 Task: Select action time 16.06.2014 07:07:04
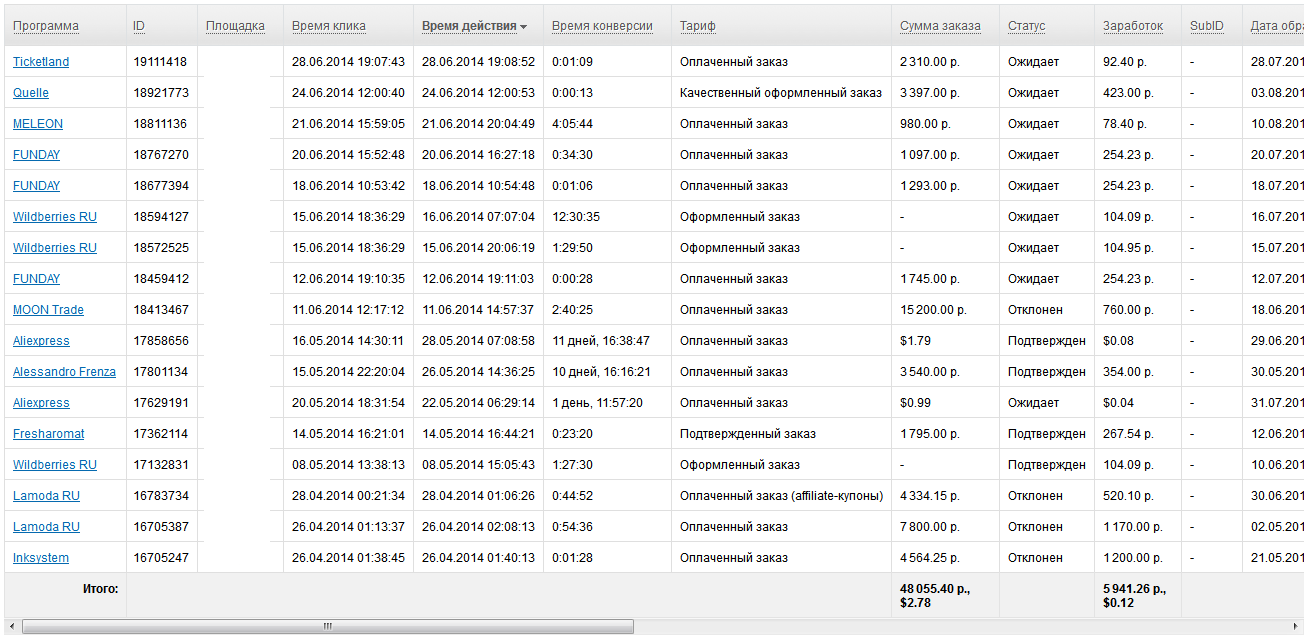pos(478,217)
